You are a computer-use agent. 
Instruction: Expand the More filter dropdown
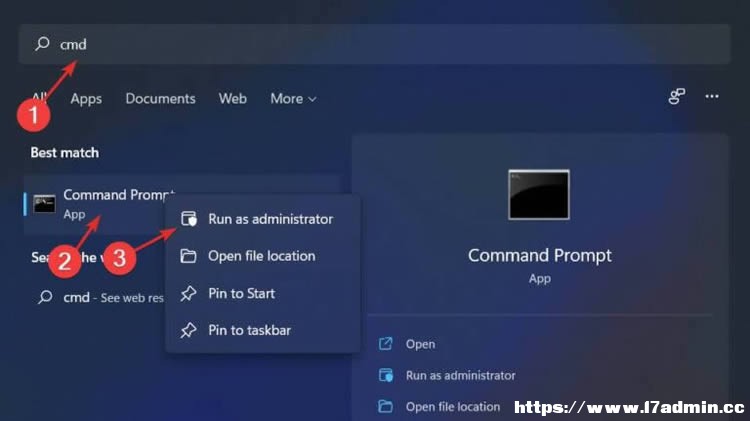(x=293, y=99)
